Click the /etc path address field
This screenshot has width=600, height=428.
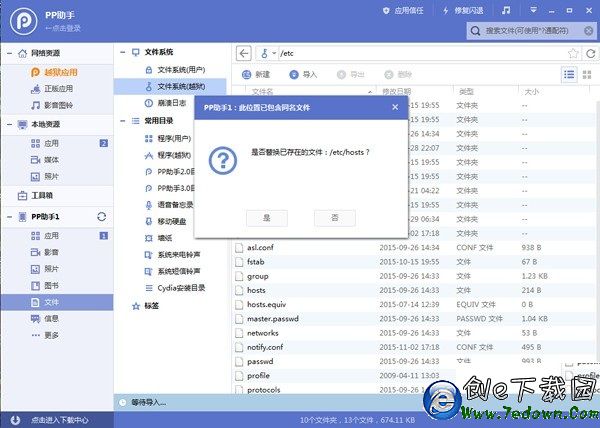[x=421, y=53]
